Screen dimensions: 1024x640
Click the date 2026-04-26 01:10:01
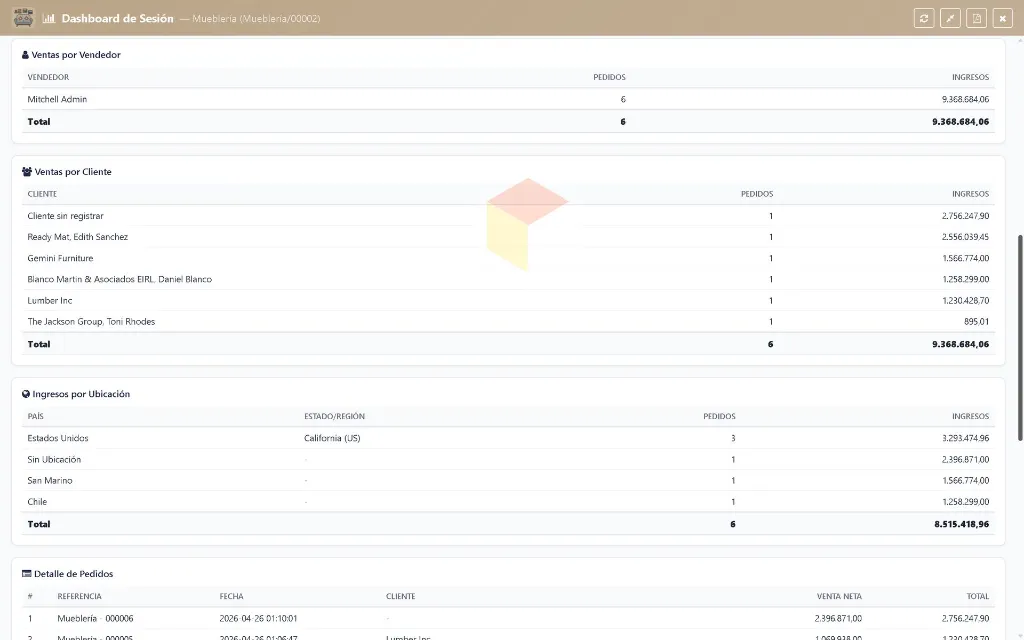click(x=258, y=618)
